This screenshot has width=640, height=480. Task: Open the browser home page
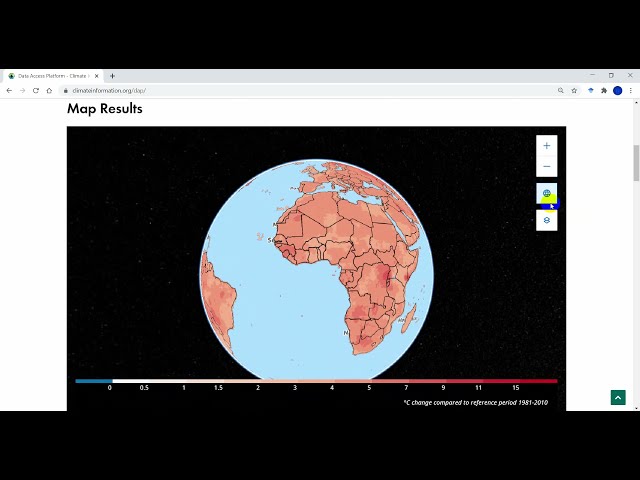point(49,91)
